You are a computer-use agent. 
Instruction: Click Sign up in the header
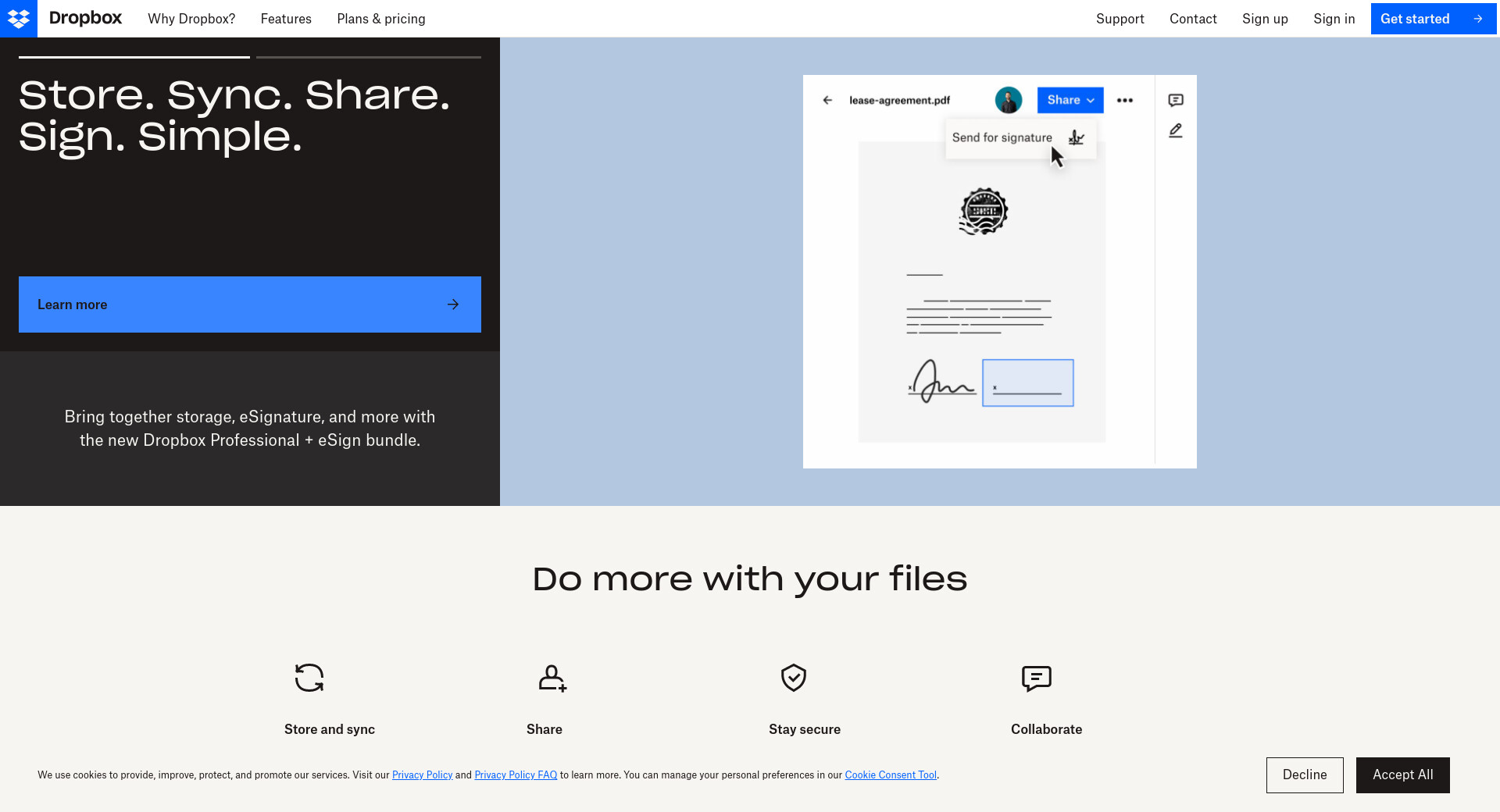[x=1265, y=19]
